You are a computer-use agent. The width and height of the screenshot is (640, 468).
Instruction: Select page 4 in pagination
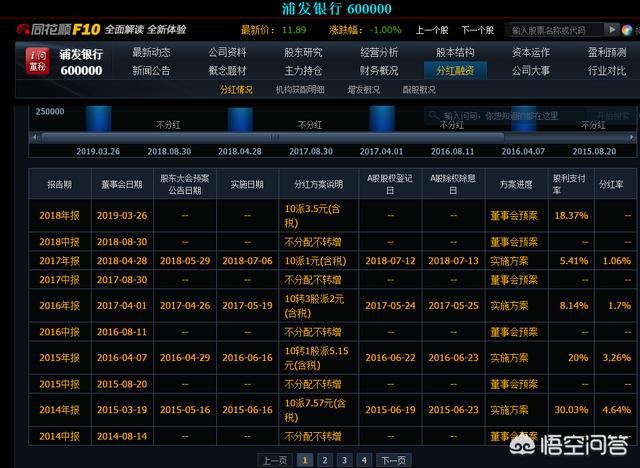pyautogui.click(x=364, y=461)
